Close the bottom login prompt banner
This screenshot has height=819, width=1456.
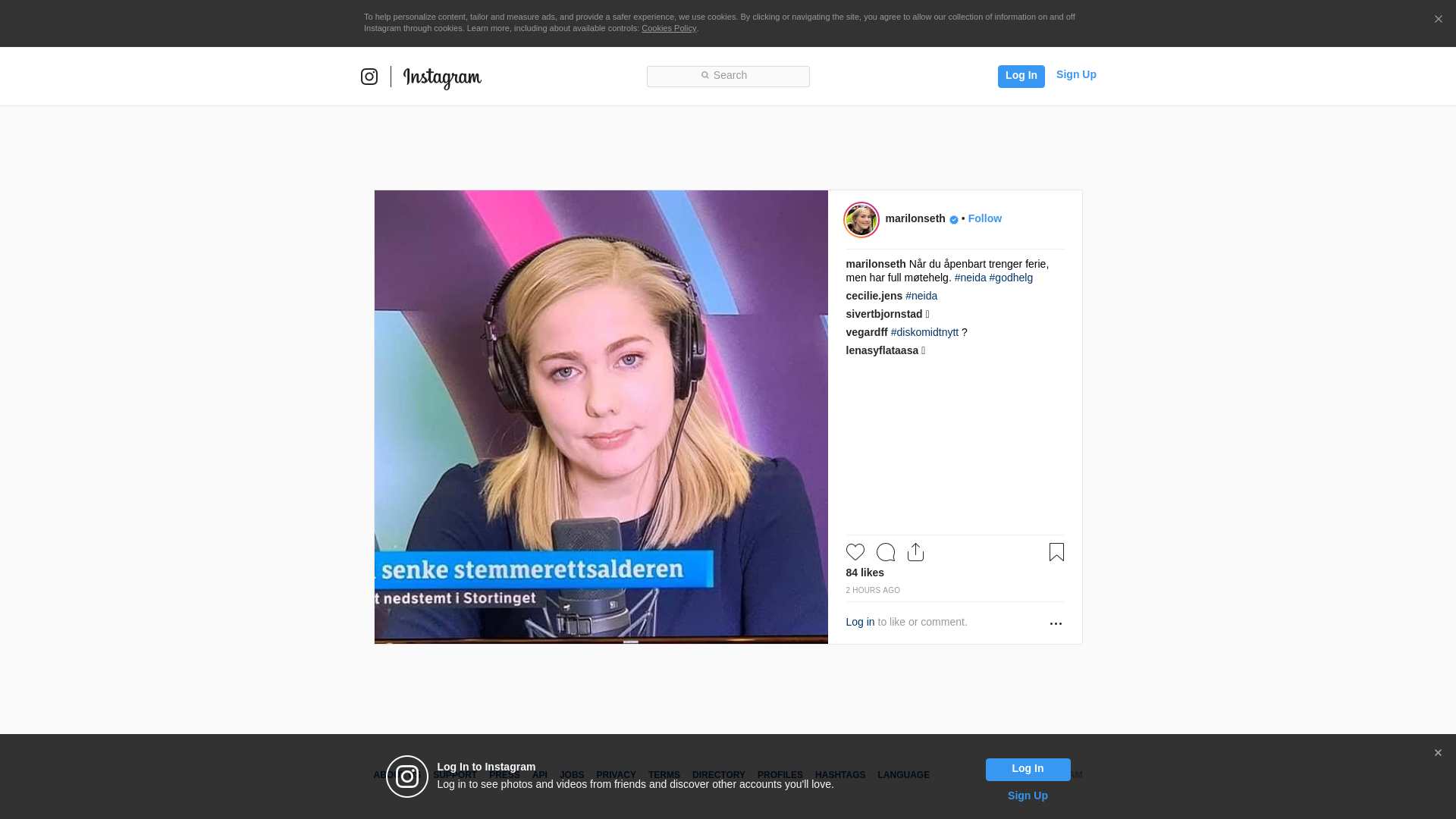1438,753
